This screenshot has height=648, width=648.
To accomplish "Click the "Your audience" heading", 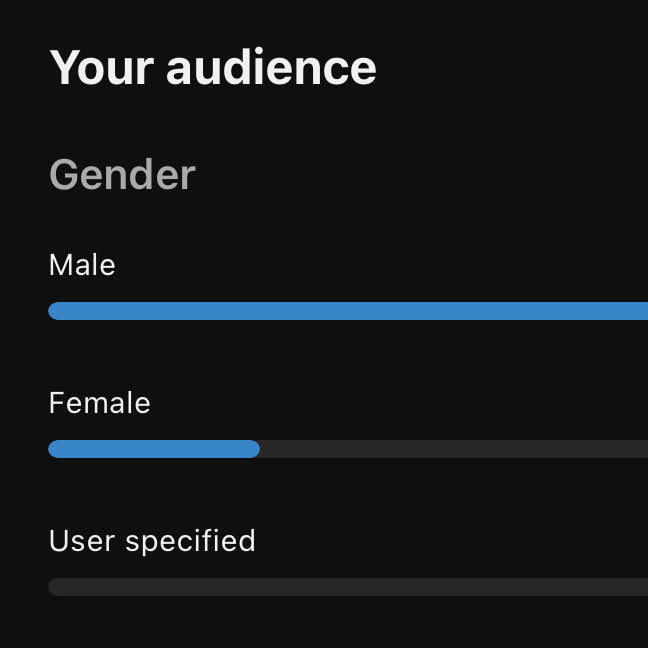I will click(x=213, y=68).
